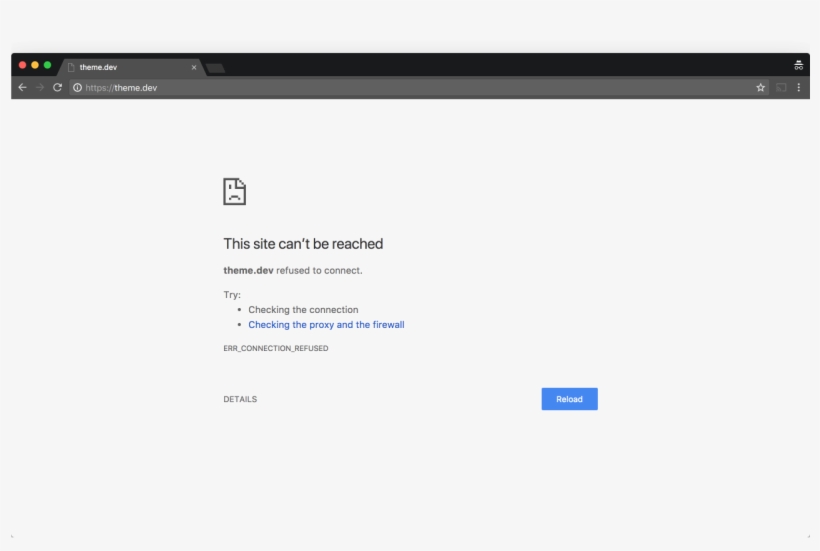The width and height of the screenshot is (820, 551).
Task: Click the red close window button
Action: coord(22,65)
